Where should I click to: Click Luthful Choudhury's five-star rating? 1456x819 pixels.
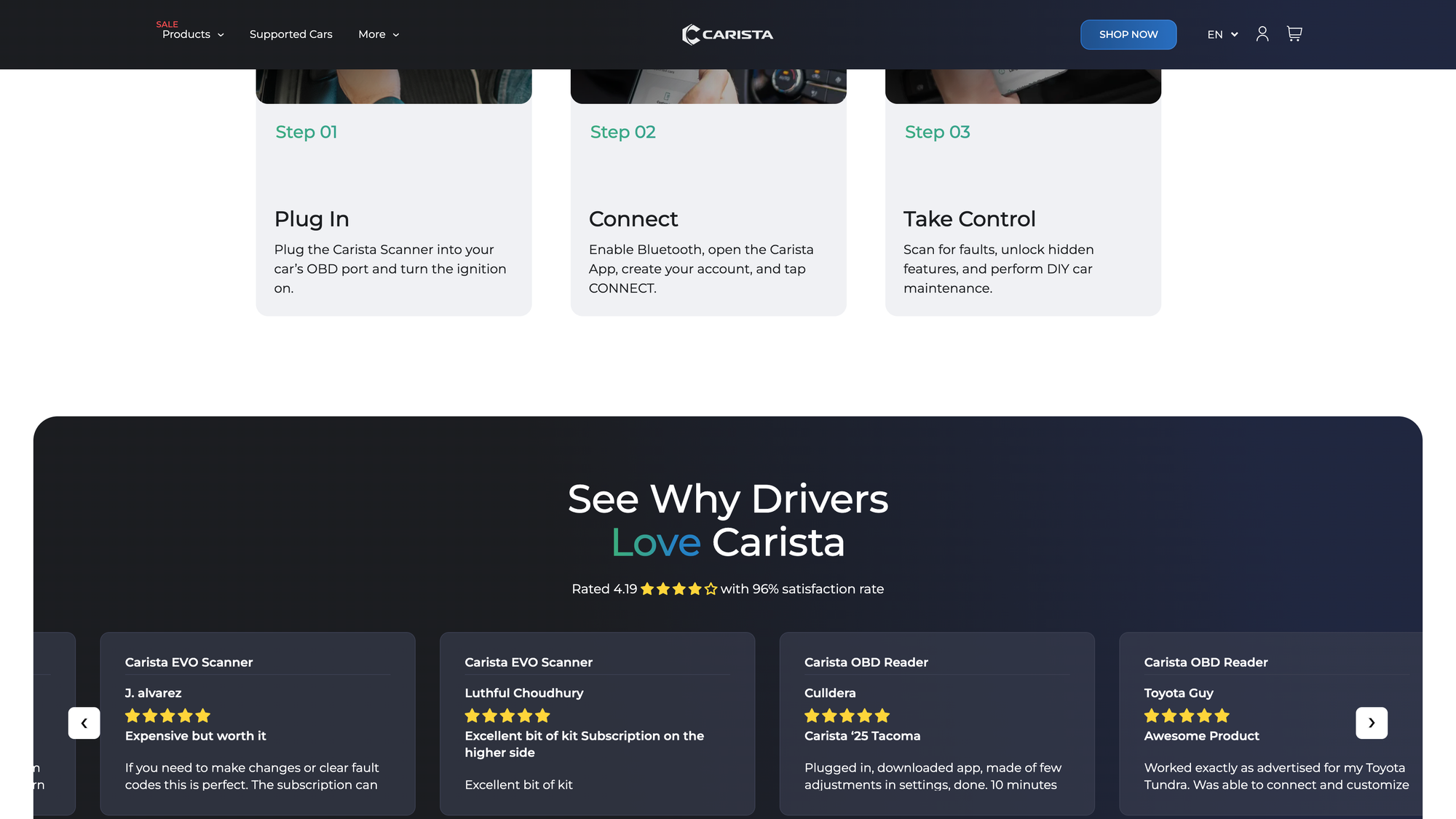point(507,716)
